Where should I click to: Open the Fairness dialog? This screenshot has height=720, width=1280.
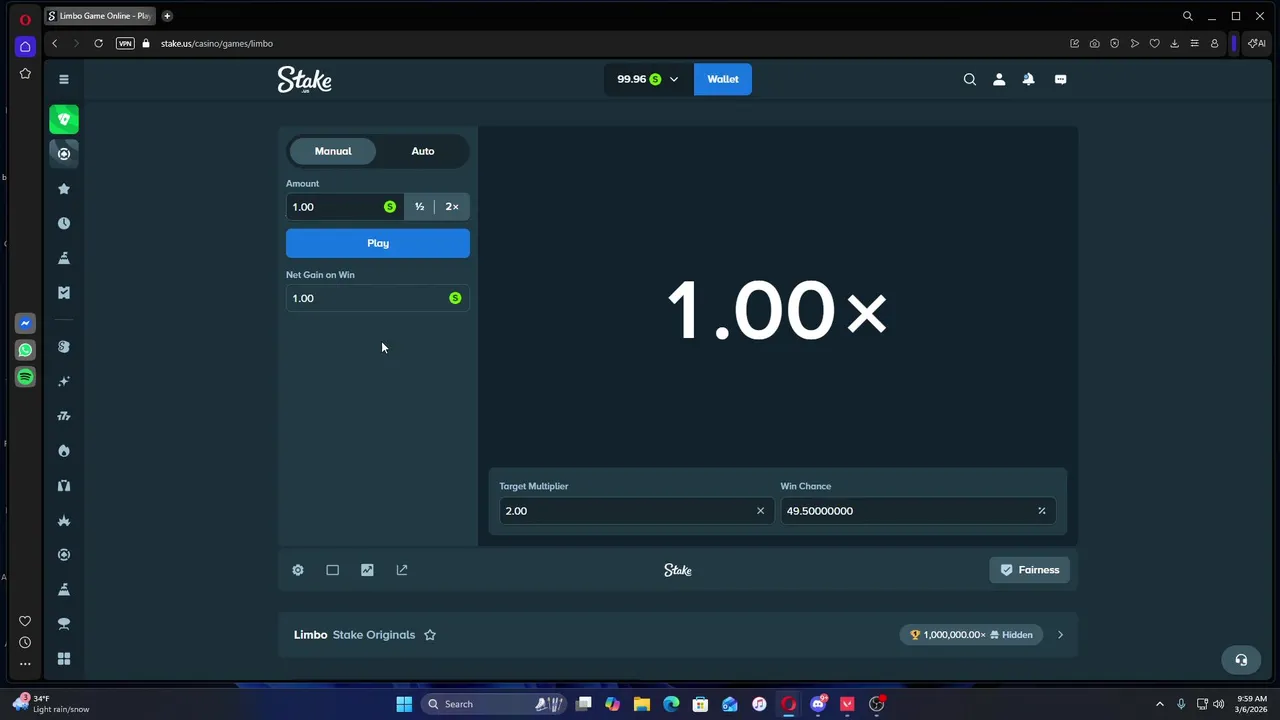click(1030, 570)
